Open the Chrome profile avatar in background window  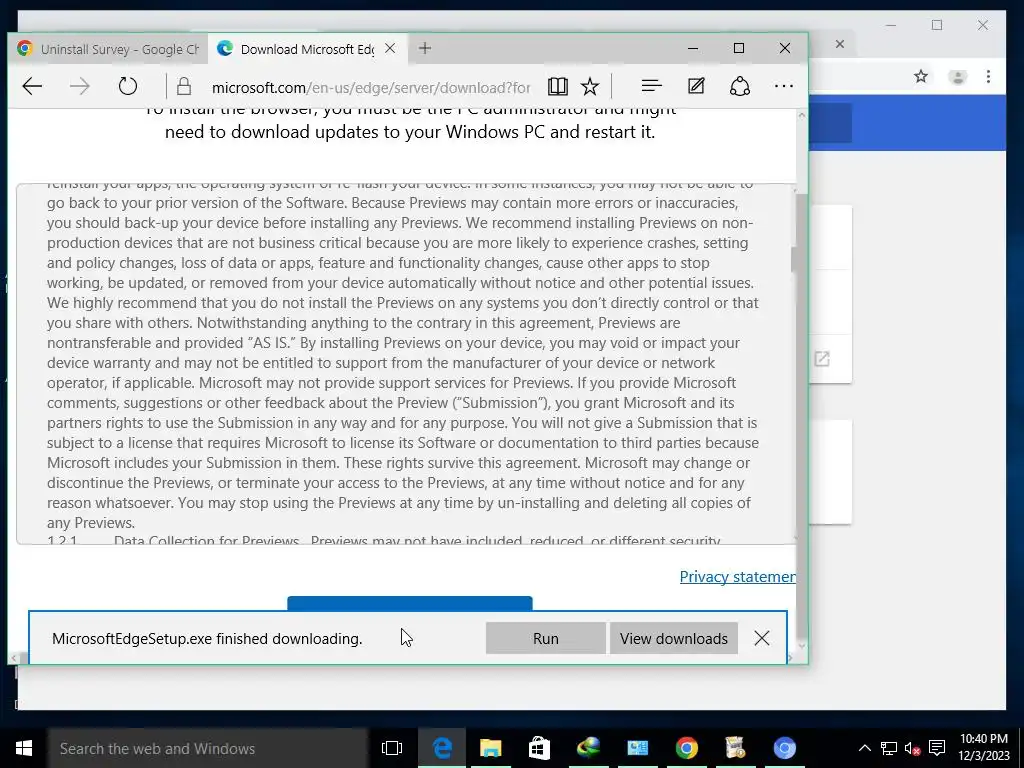pyautogui.click(x=958, y=77)
